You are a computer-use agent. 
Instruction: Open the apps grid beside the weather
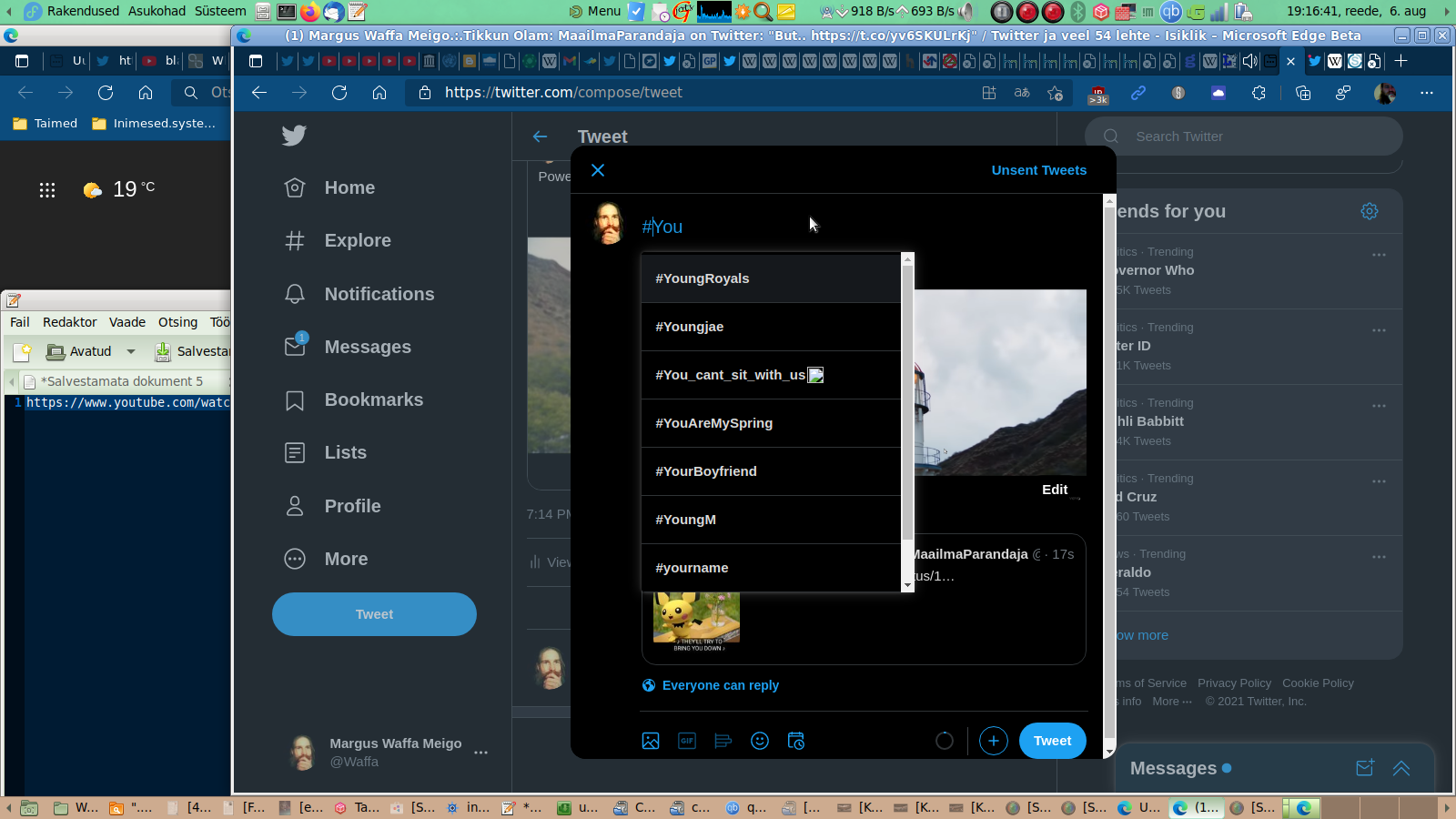[47, 189]
